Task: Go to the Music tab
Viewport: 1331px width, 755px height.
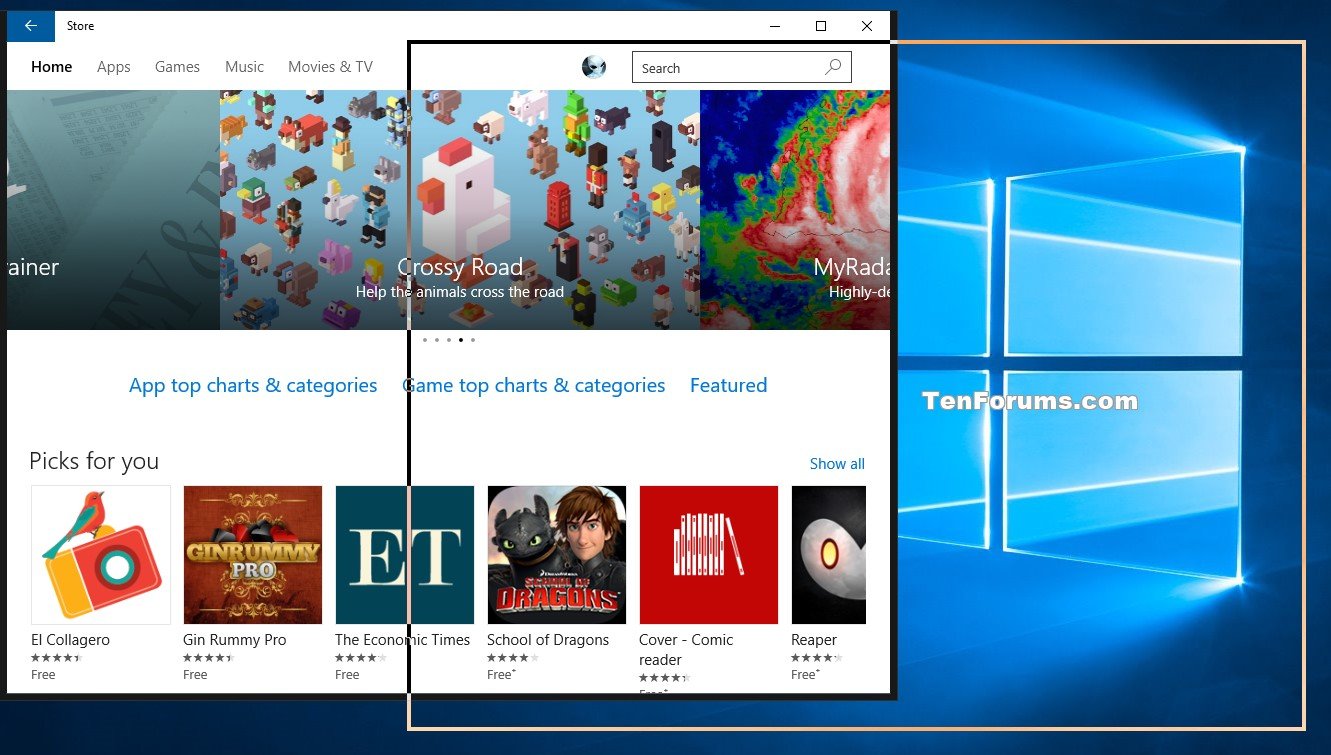Action: coord(245,67)
